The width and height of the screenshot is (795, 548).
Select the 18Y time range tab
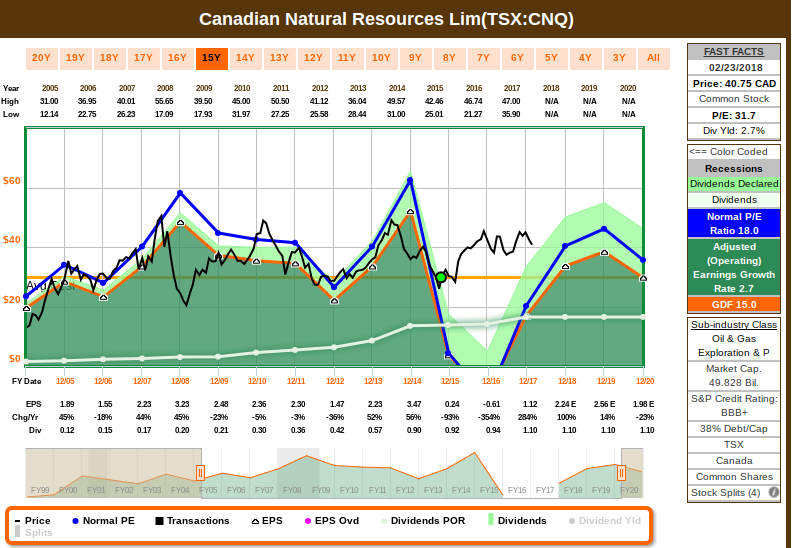109,58
